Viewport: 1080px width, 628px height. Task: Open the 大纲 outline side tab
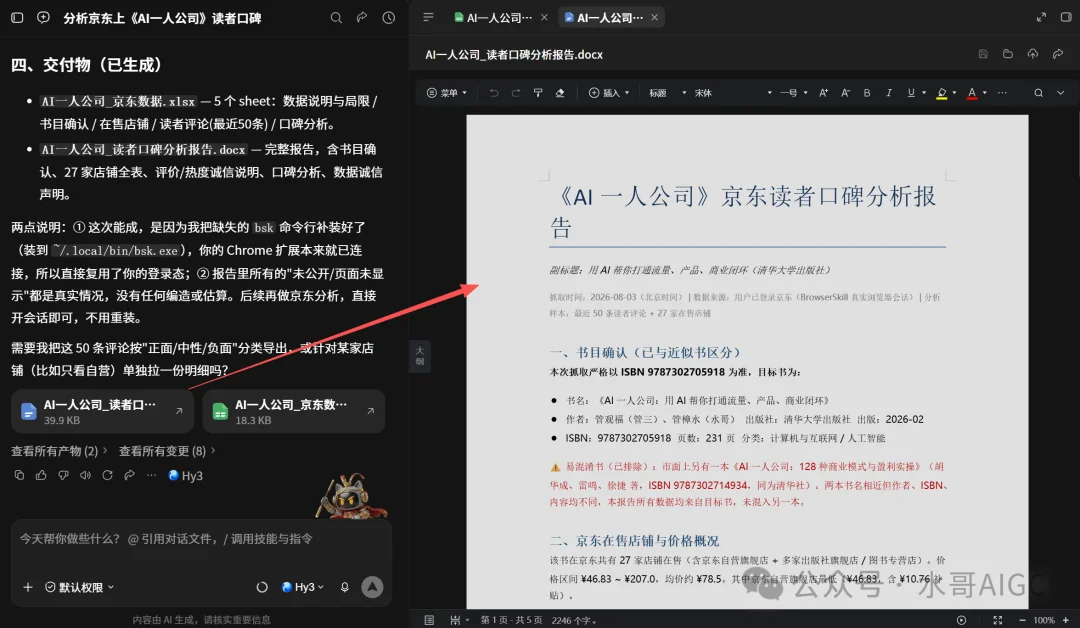coord(420,356)
